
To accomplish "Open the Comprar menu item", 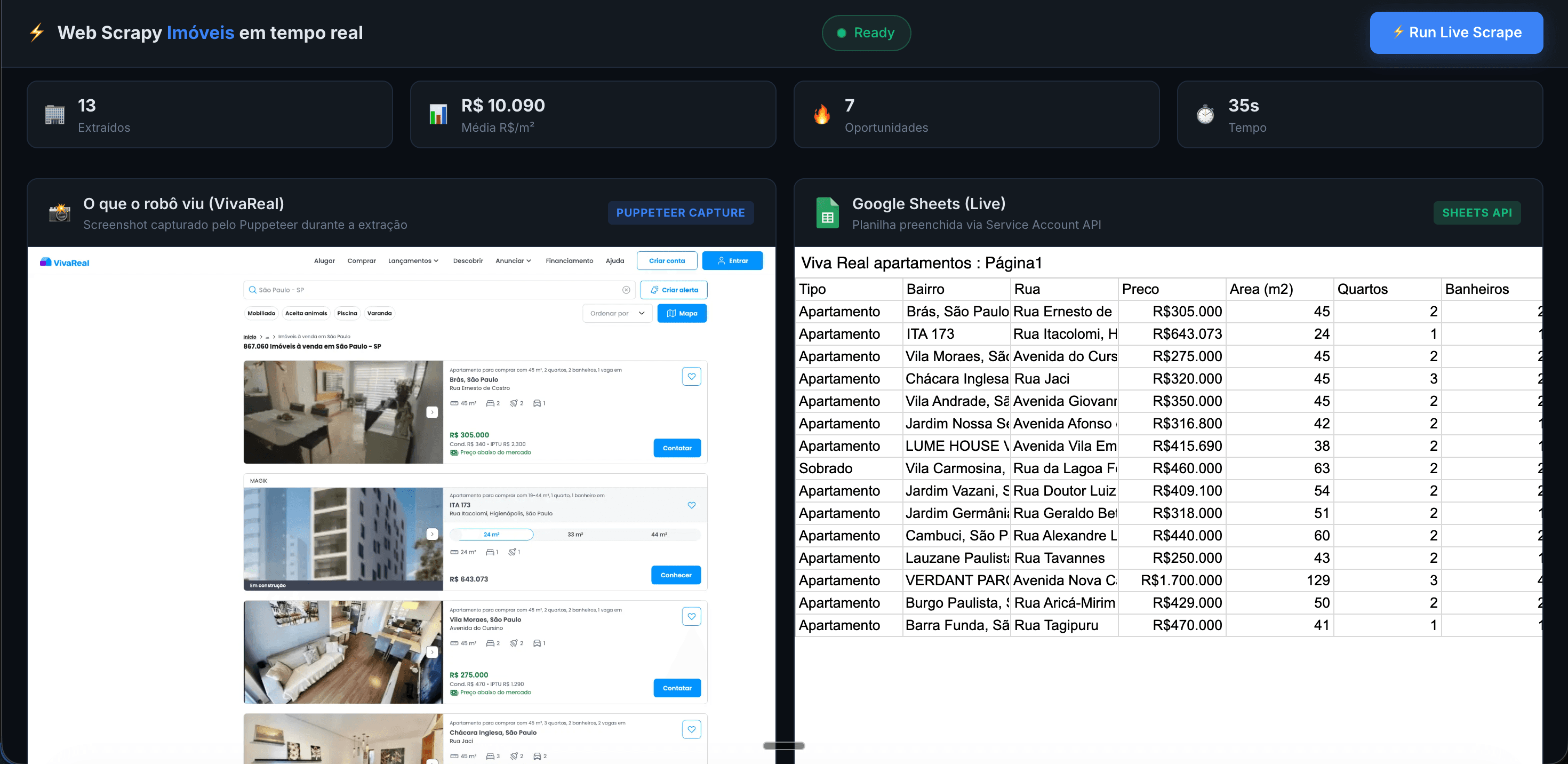I will [x=362, y=260].
